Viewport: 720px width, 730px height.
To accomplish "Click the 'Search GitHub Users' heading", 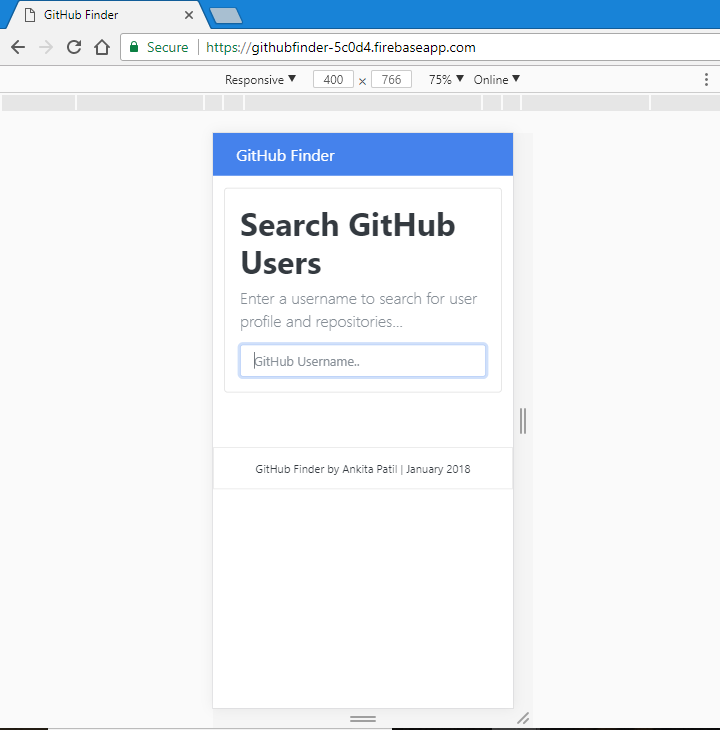I will (348, 244).
